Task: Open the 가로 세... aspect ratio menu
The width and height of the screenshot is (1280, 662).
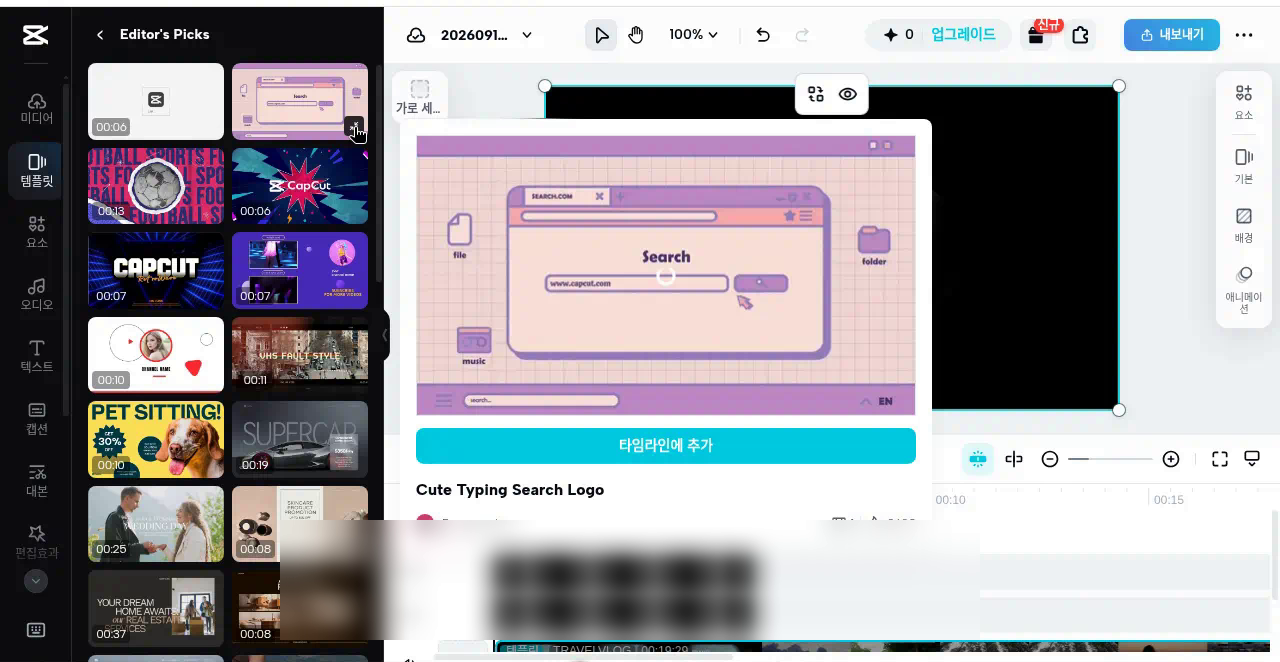Action: pos(419,98)
